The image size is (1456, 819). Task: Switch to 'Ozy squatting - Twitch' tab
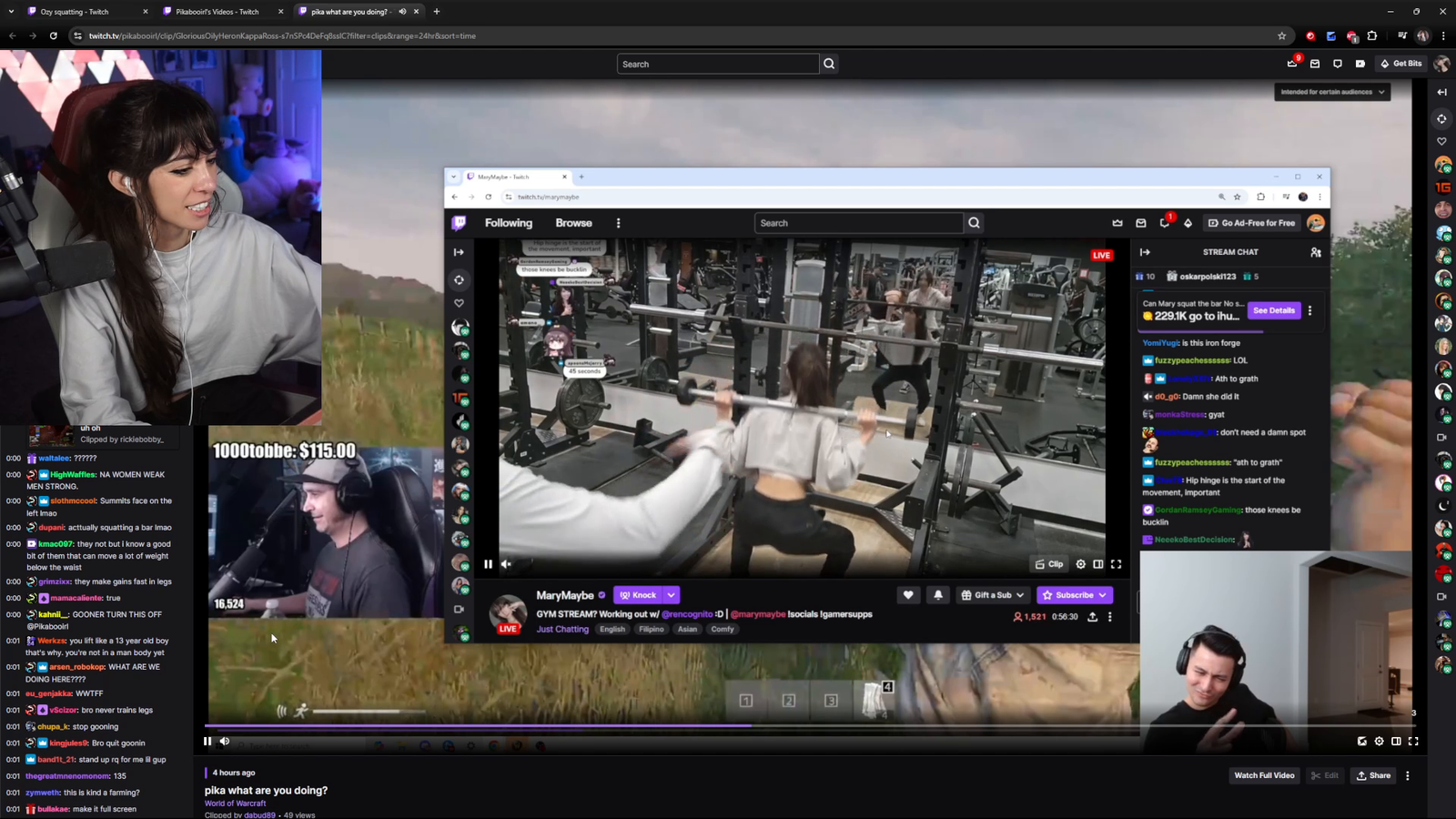point(86,12)
